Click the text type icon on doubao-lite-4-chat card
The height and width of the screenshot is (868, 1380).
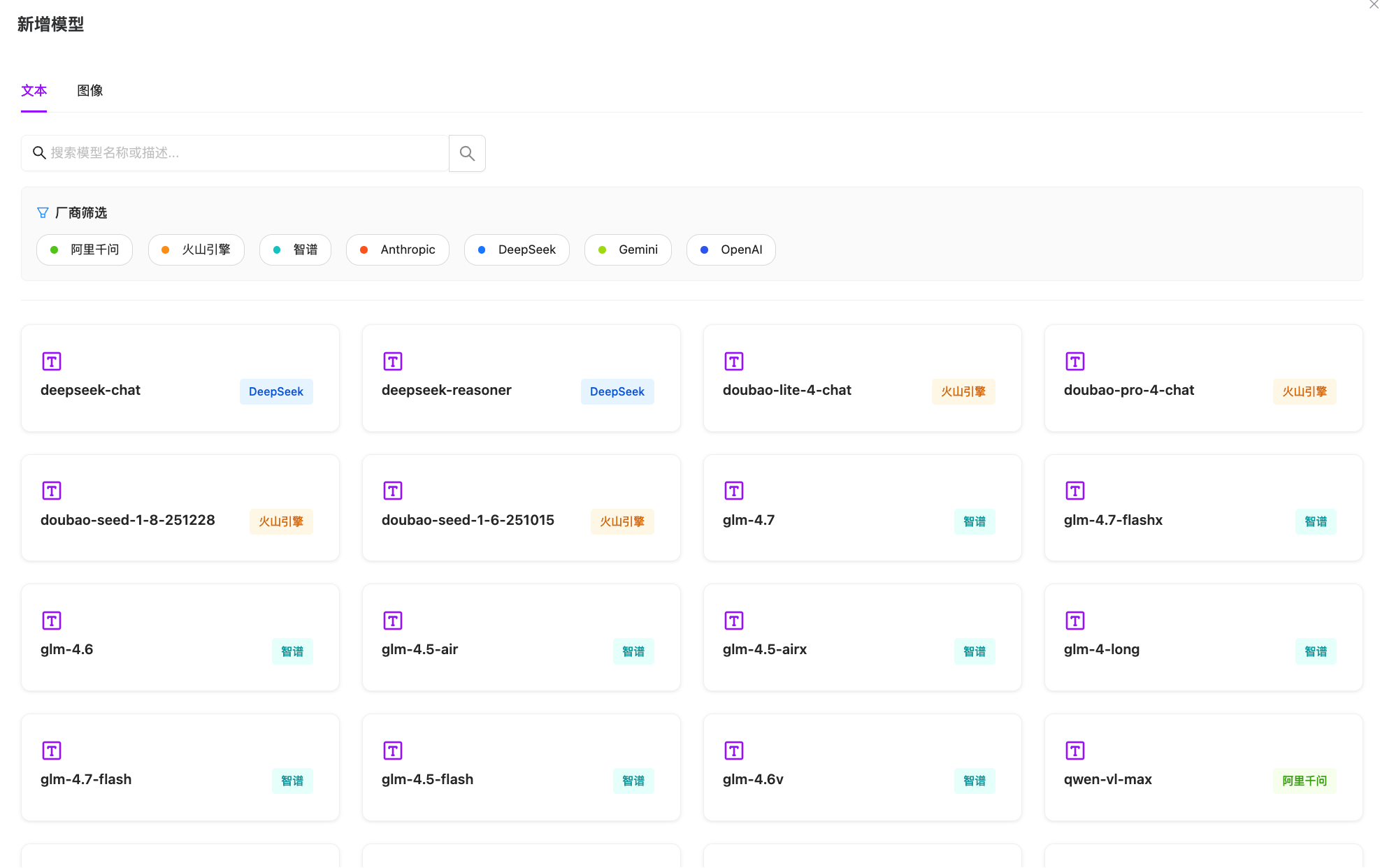tap(734, 361)
